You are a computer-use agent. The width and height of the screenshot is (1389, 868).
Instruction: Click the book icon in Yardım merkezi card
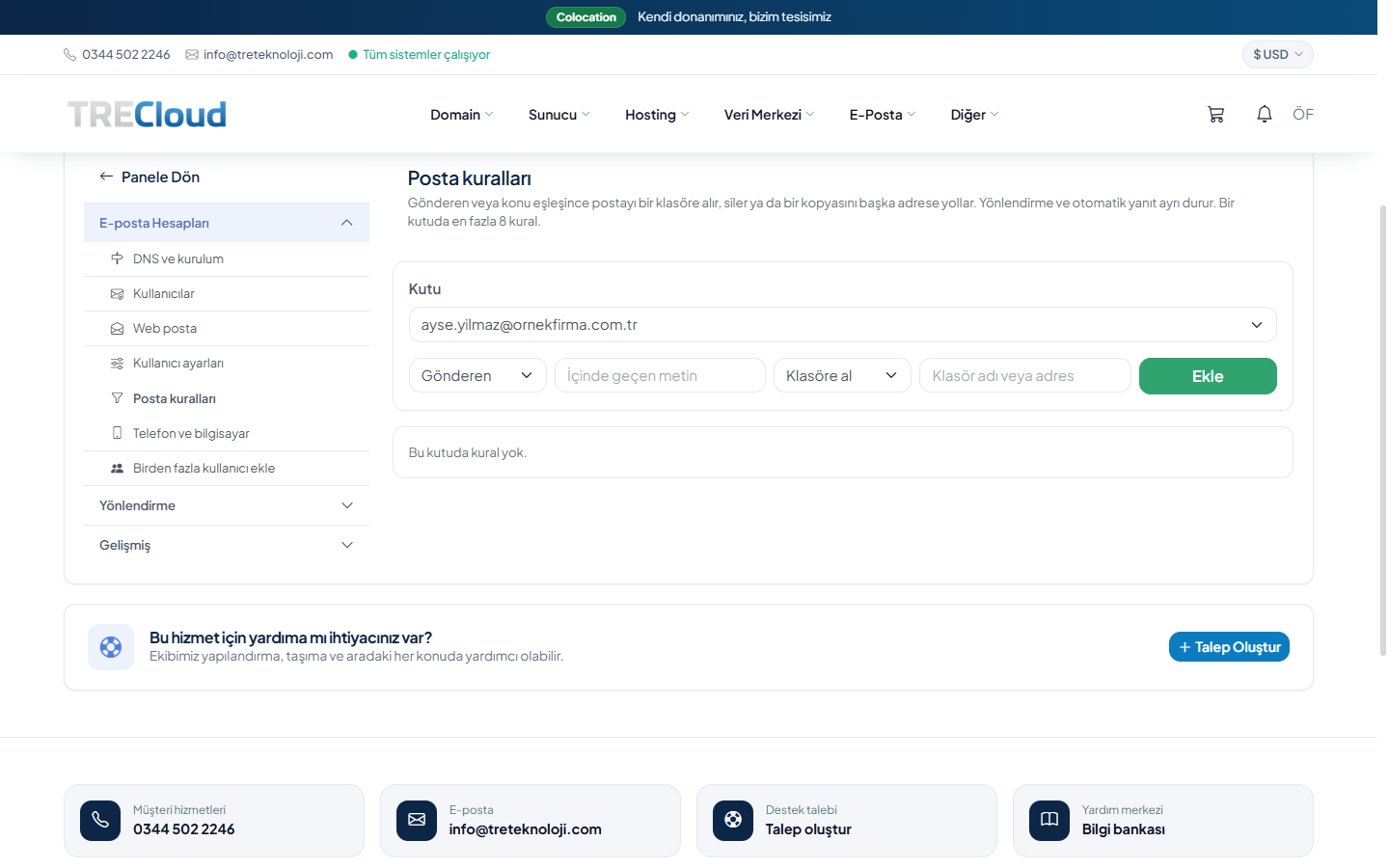[1049, 821]
